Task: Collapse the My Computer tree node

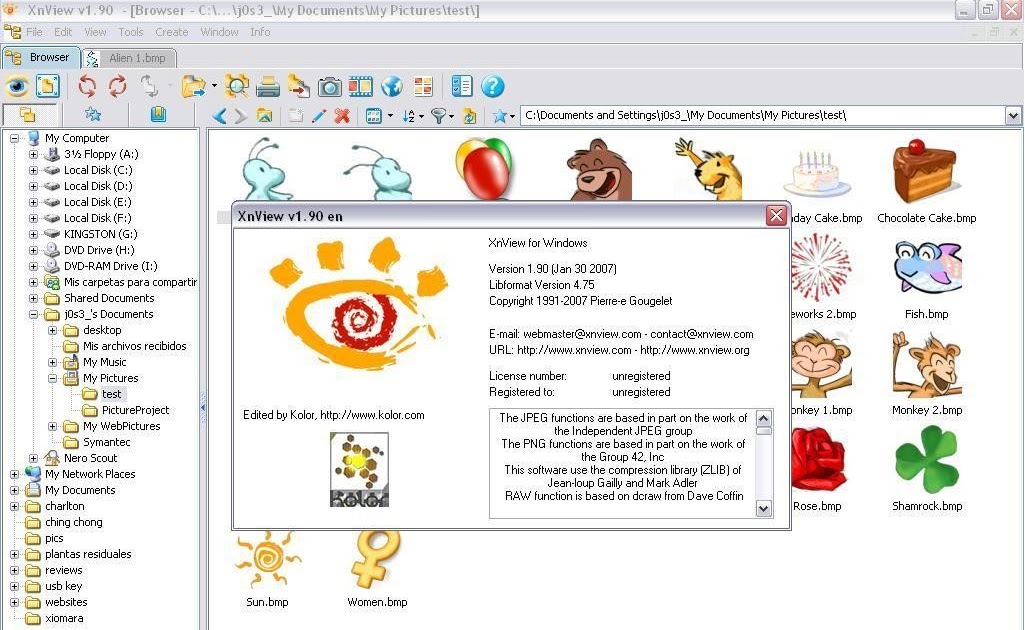Action: [14, 139]
